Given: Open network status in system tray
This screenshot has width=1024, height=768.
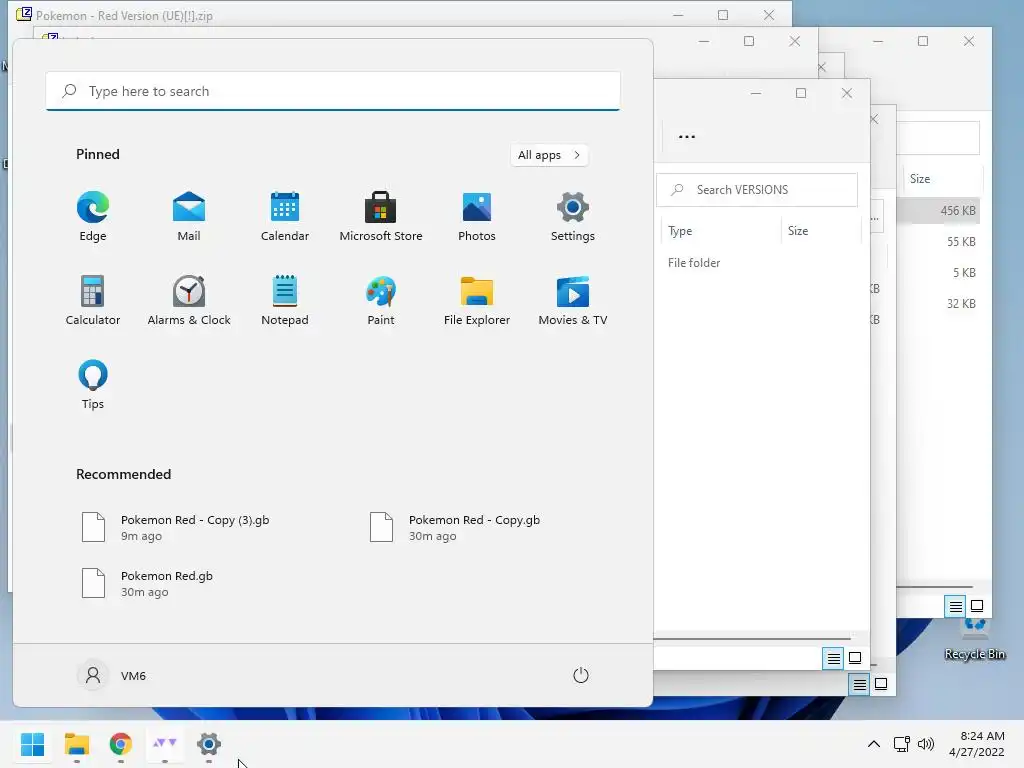Looking at the screenshot, I should pos(902,744).
